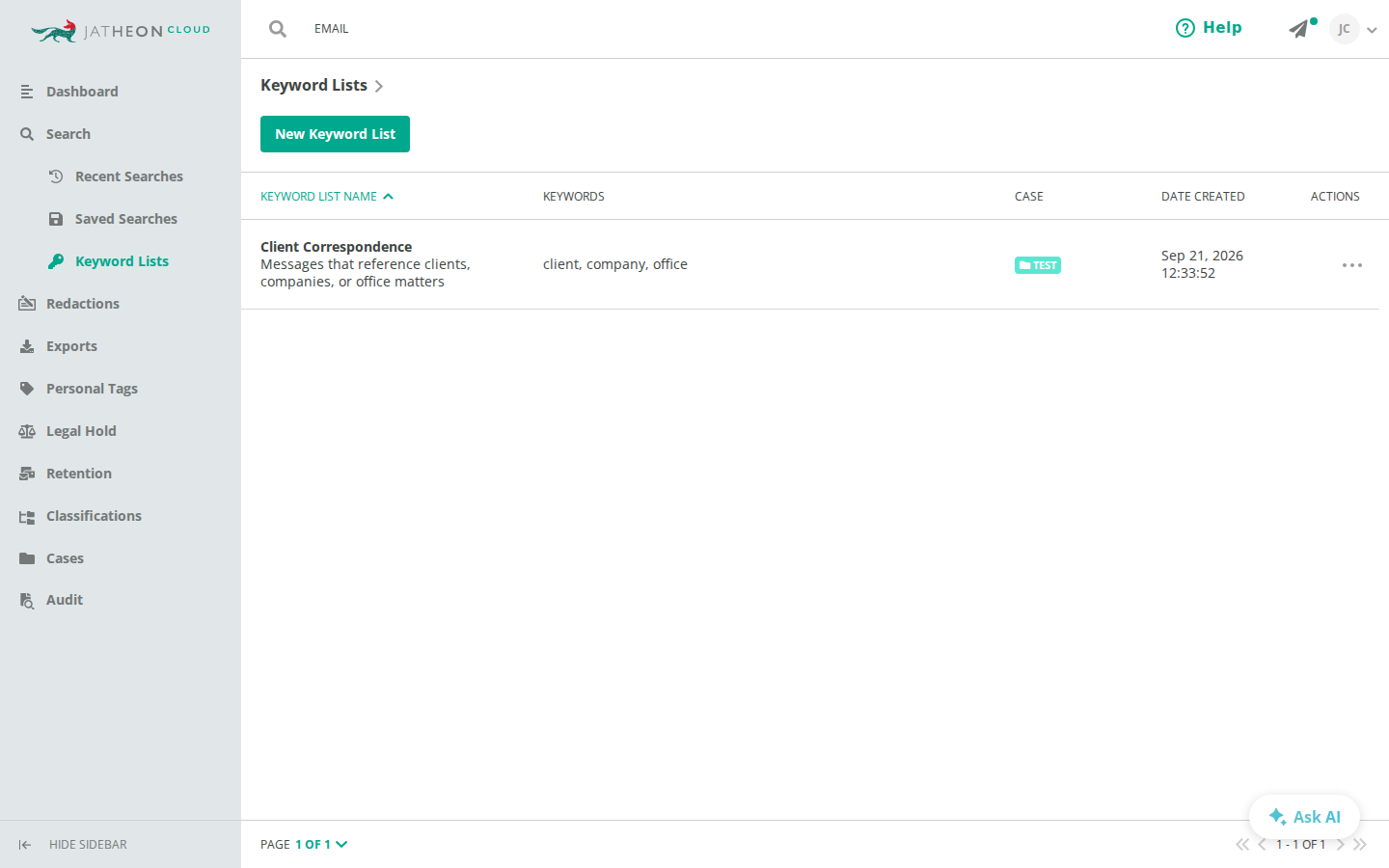Viewport: 1389px width, 868px height.
Task: Click the Date Created column header
Action: tap(1203, 197)
